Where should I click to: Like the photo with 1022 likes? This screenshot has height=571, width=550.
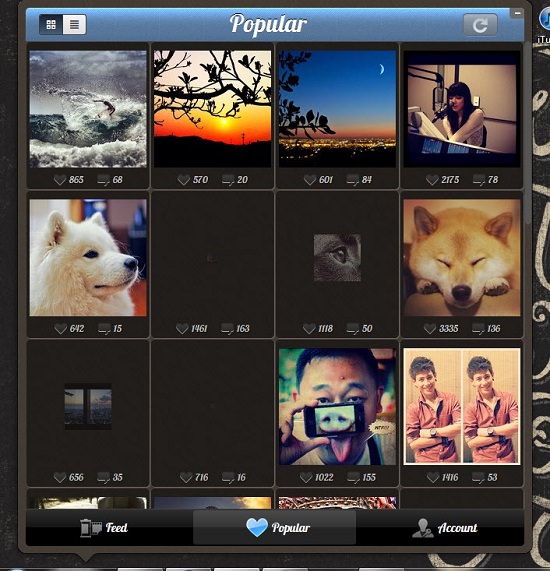[x=306, y=477]
